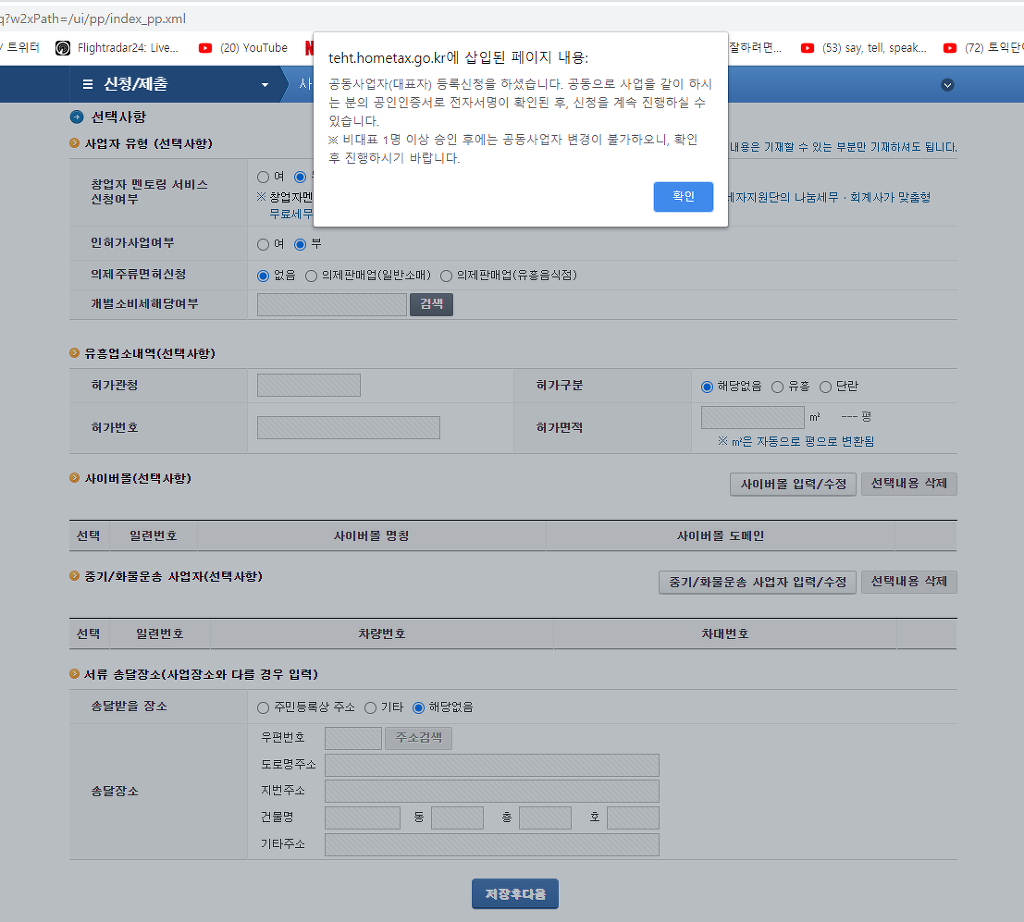Click the 건물명 input field
Viewport: 1024px width, 922px height.
point(362,818)
